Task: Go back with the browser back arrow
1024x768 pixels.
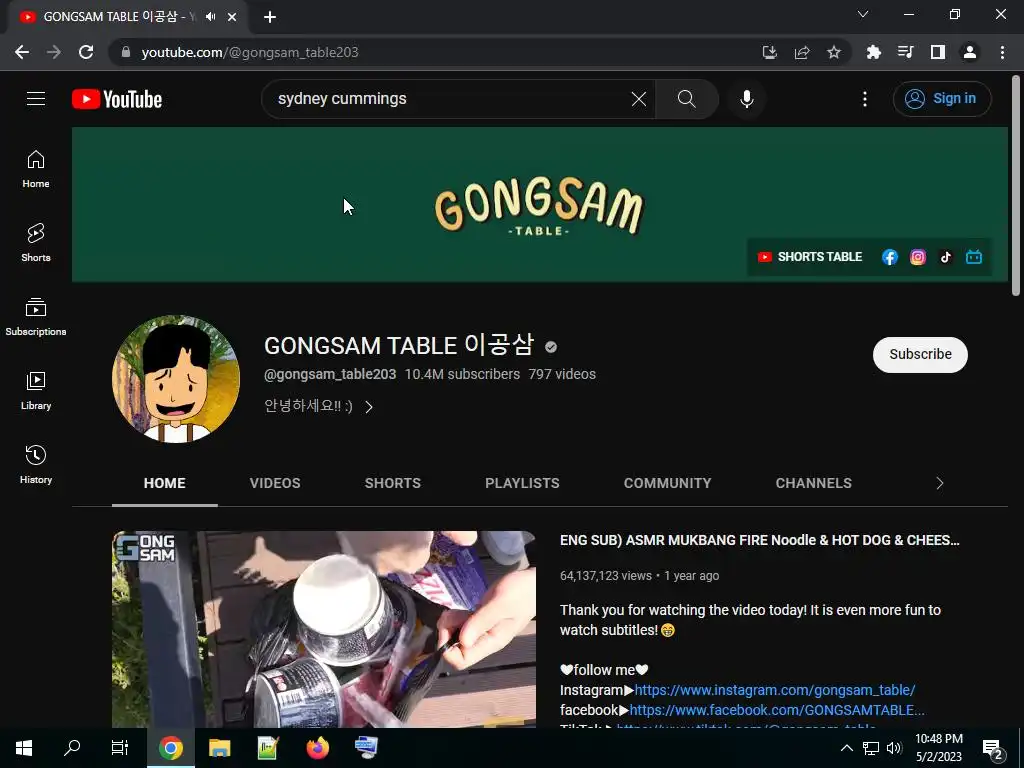Action: click(x=22, y=52)
